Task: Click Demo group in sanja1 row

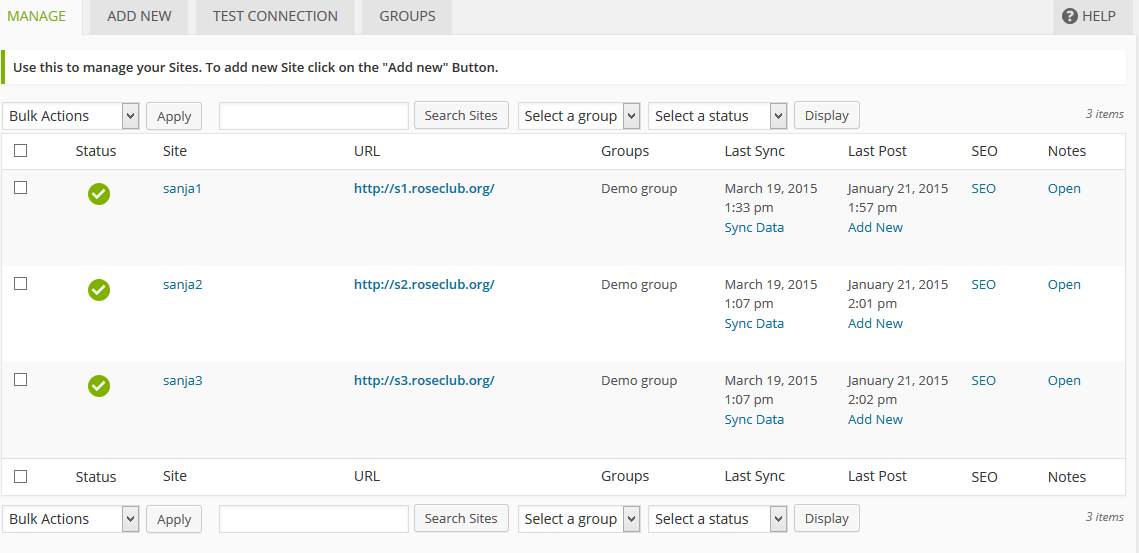Action: (x=639, y=188)
